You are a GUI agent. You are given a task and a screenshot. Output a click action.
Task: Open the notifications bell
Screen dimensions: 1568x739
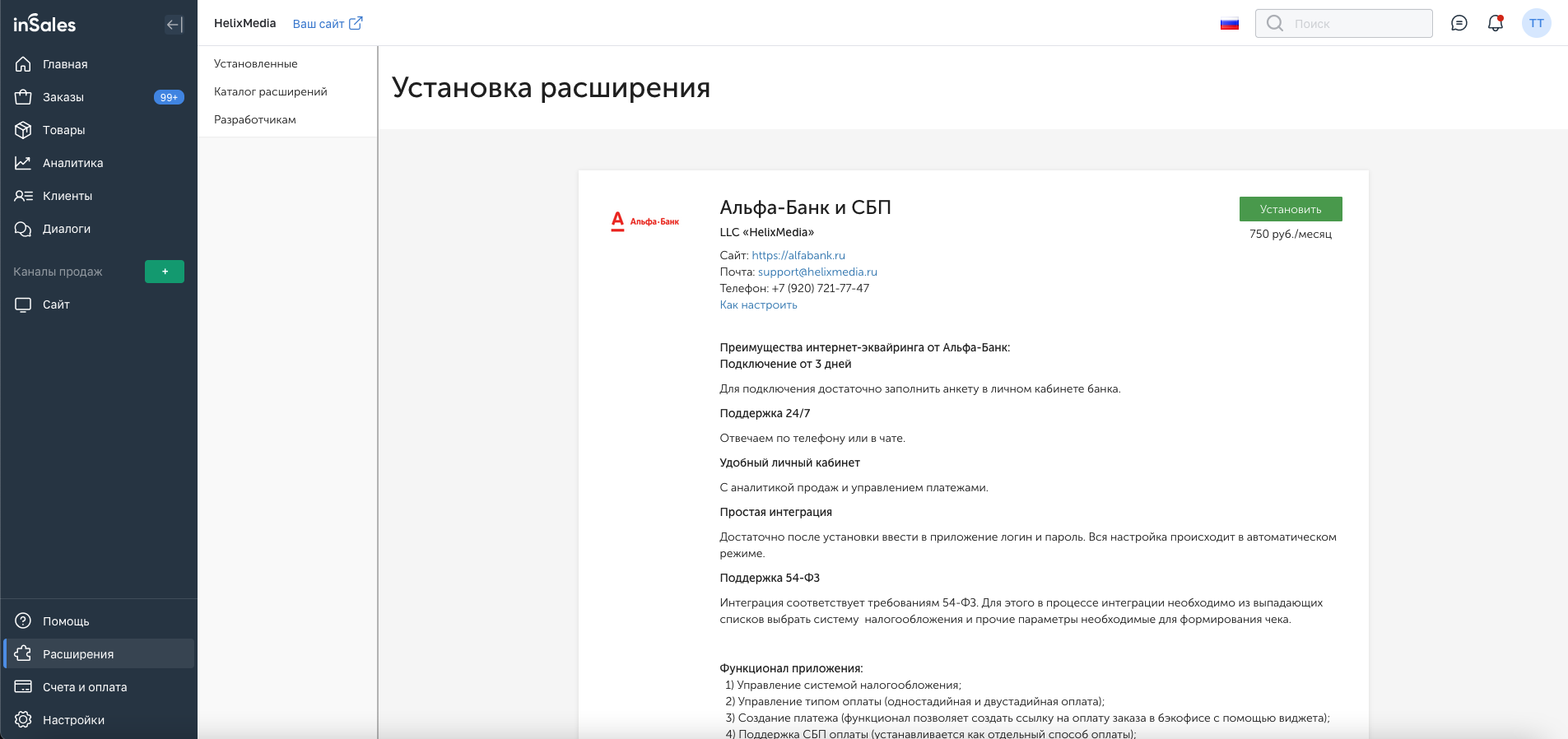[x=1496, y=23]
